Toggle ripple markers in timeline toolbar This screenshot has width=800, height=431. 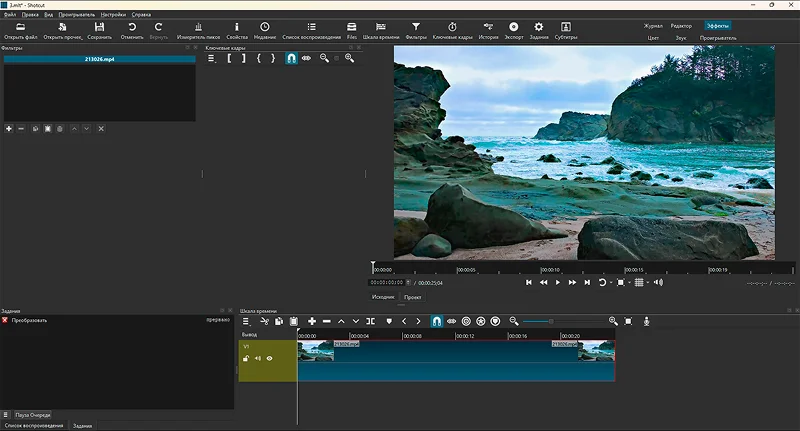(495, 321)
